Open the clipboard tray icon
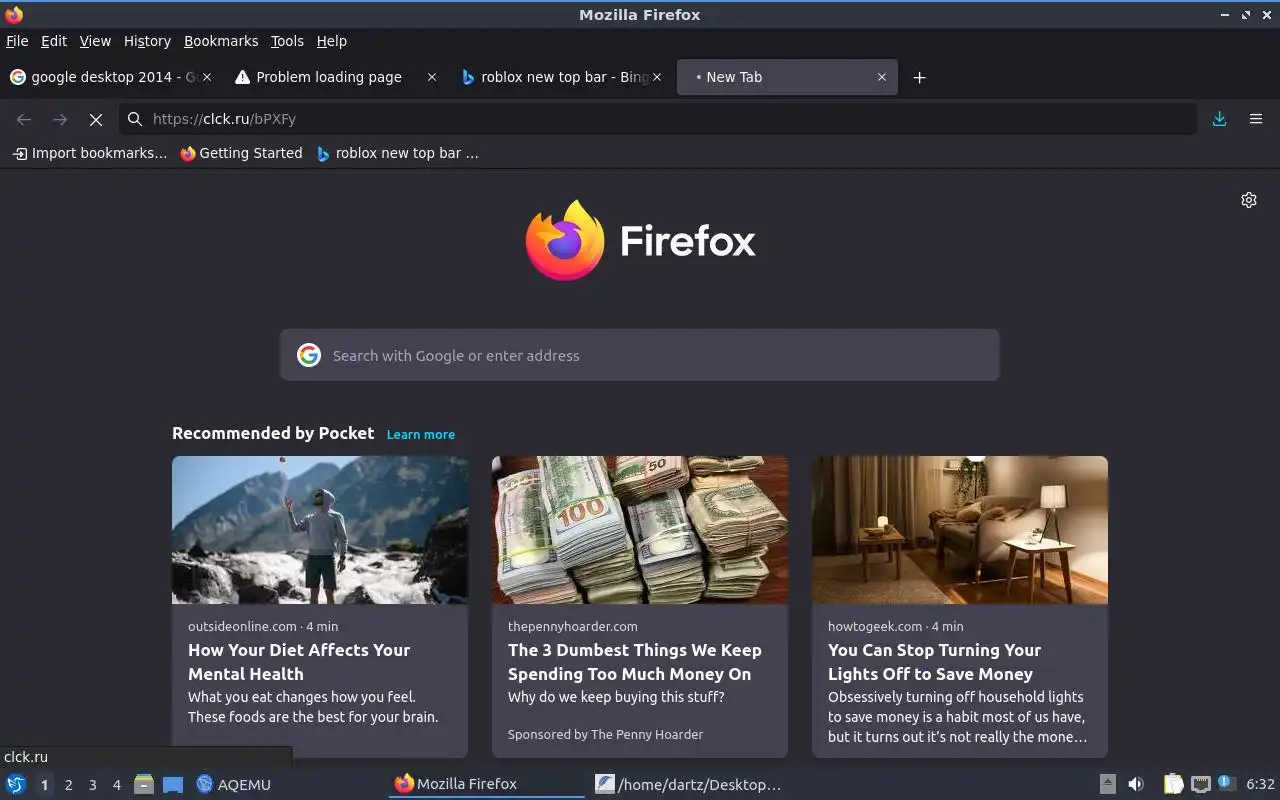 1173,784
